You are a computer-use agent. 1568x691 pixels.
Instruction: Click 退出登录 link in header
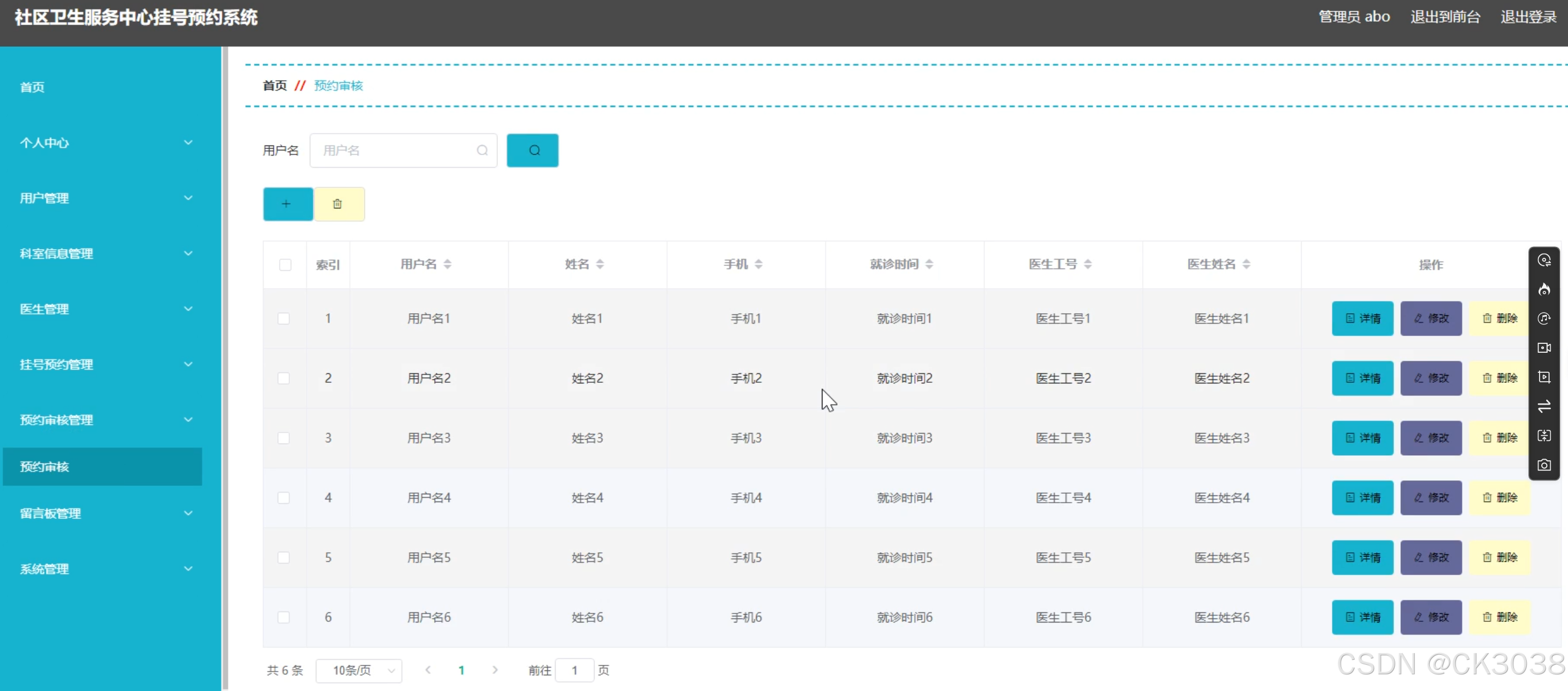click(1528, 17)
